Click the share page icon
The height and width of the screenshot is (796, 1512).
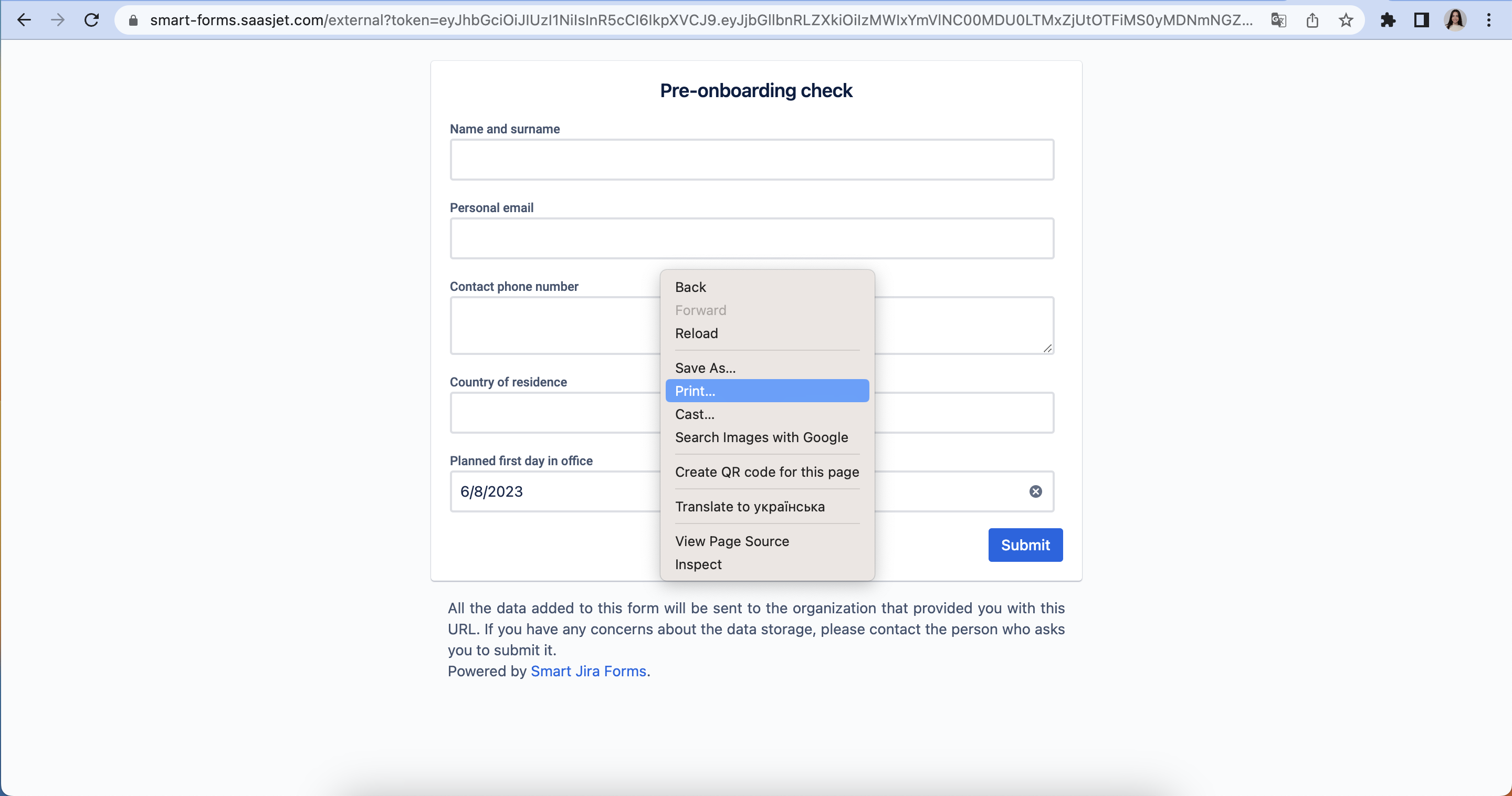pos(1312,20)
